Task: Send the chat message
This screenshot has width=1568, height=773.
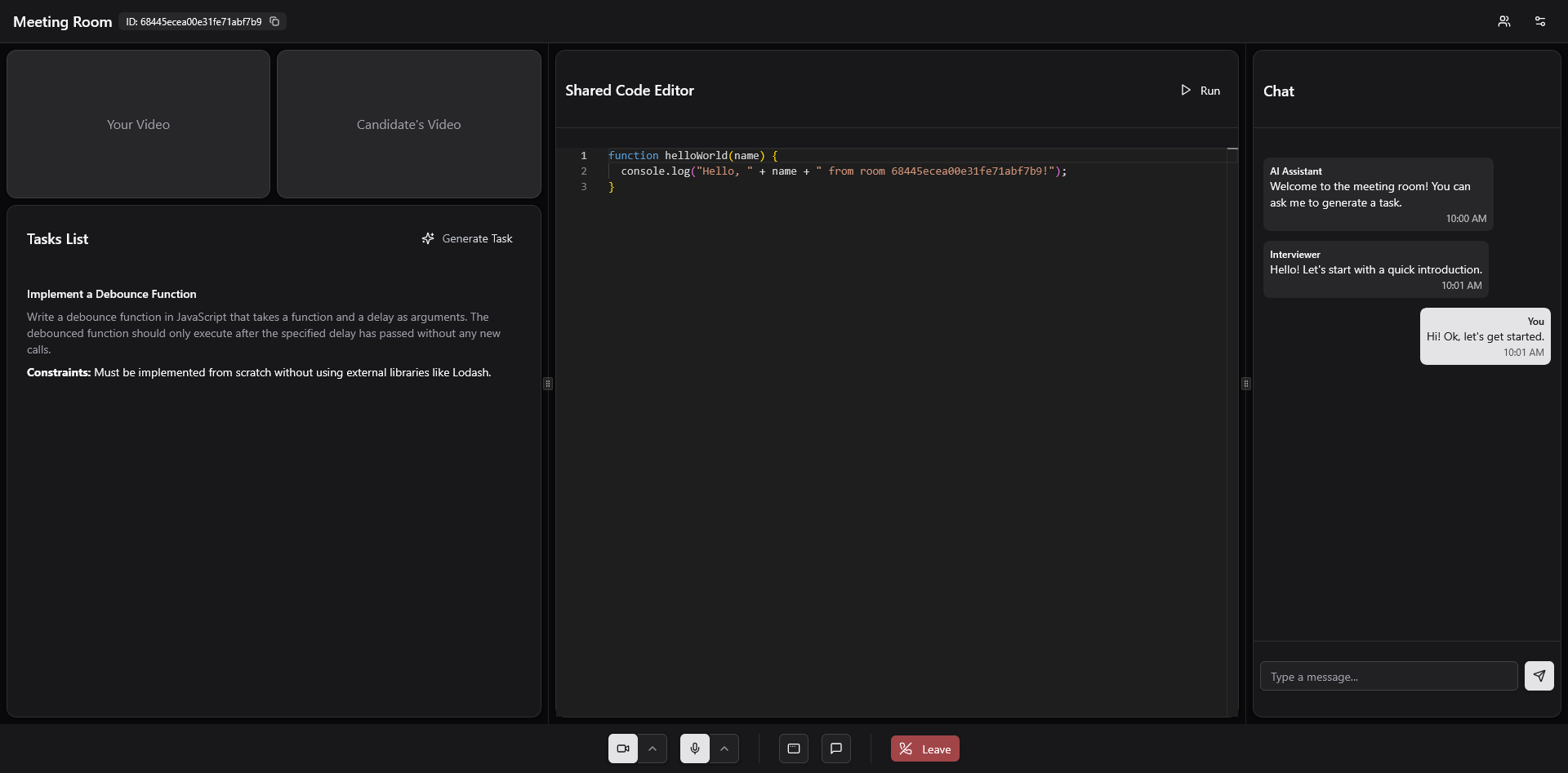Action: pyautogui.click(x=1539, y=676)
